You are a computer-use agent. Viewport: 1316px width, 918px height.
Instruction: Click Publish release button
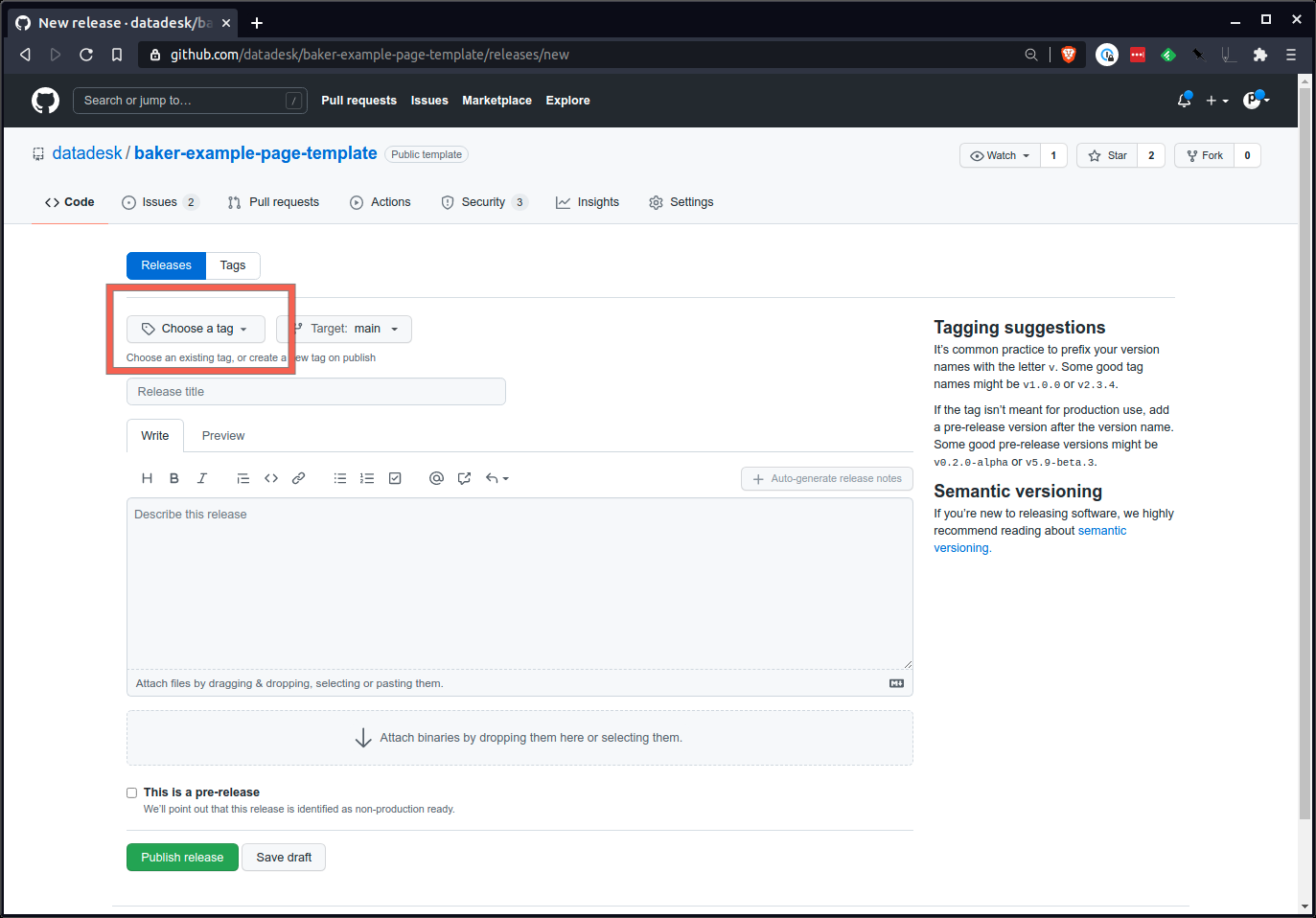coord(182,858)
